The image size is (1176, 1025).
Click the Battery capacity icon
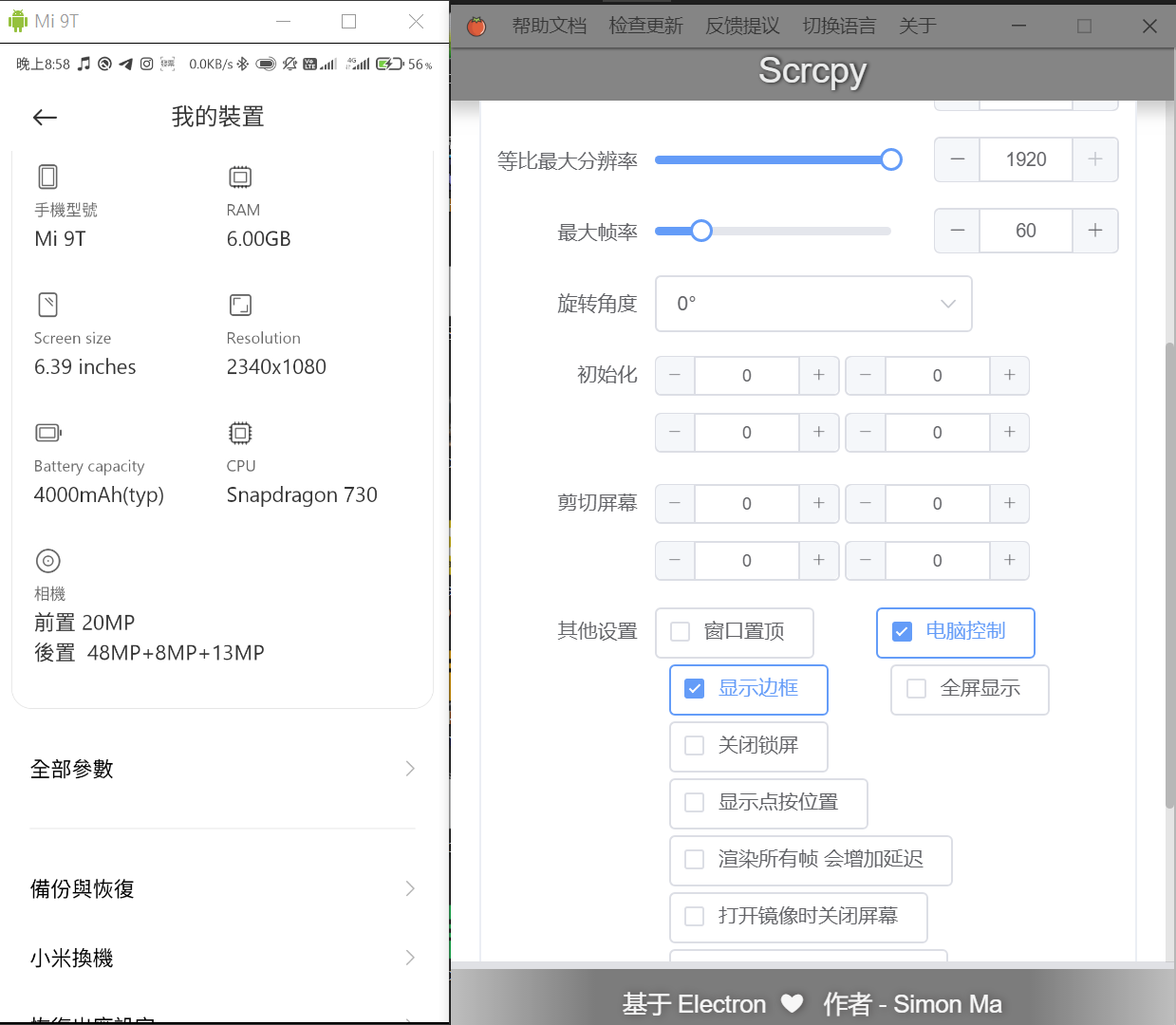(48, 433)
